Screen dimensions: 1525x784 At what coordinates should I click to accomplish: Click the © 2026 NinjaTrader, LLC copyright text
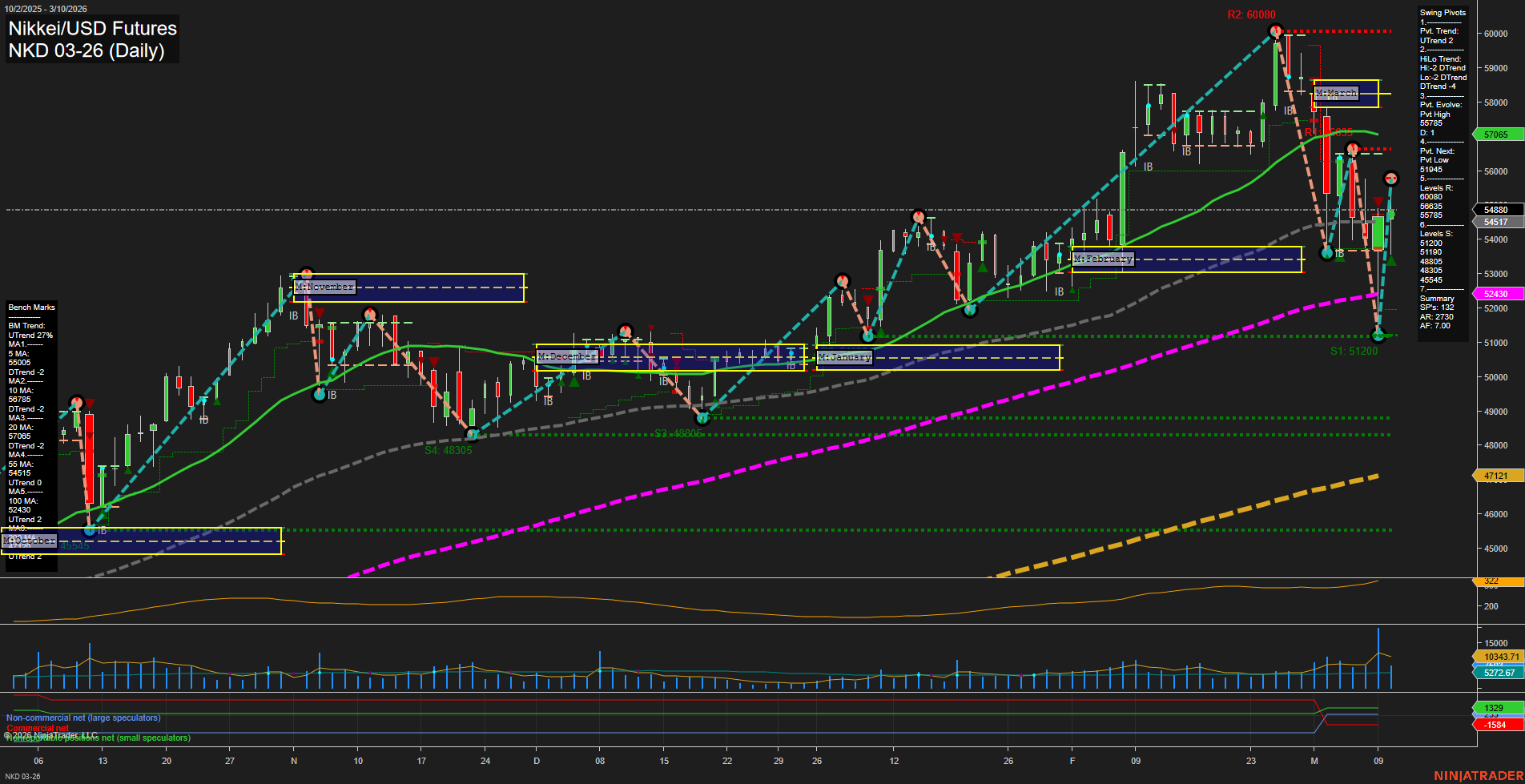point(51,733)
